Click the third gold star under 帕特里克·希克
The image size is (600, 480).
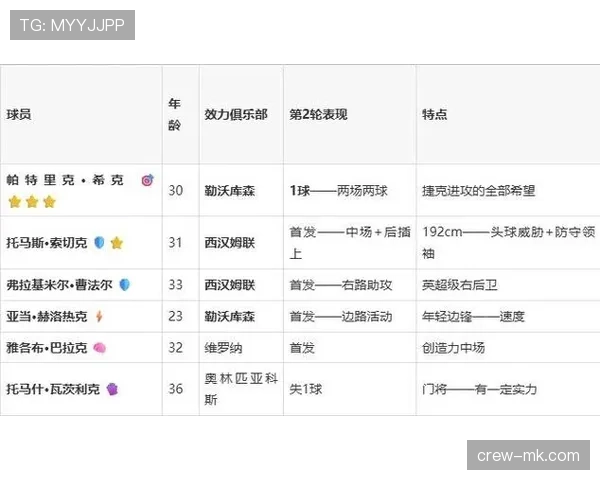49,201
